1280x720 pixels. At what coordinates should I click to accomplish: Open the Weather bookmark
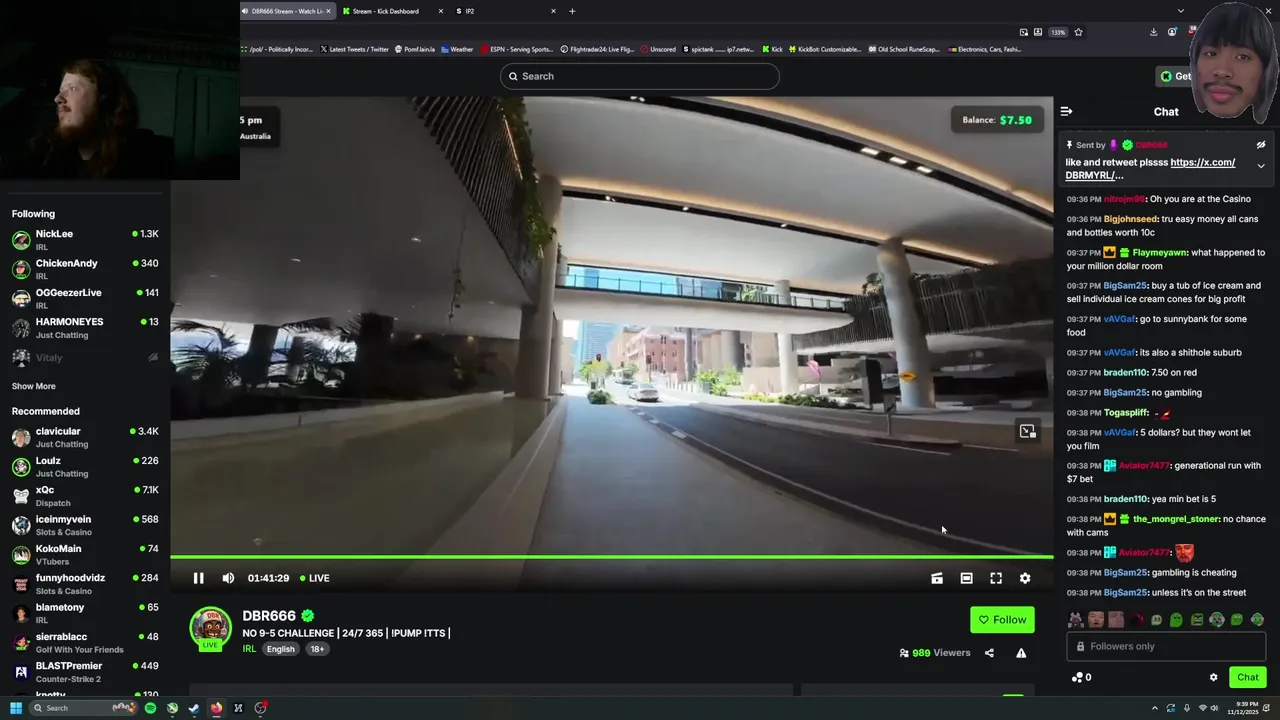pyautogui.click(x=456, y=49)
